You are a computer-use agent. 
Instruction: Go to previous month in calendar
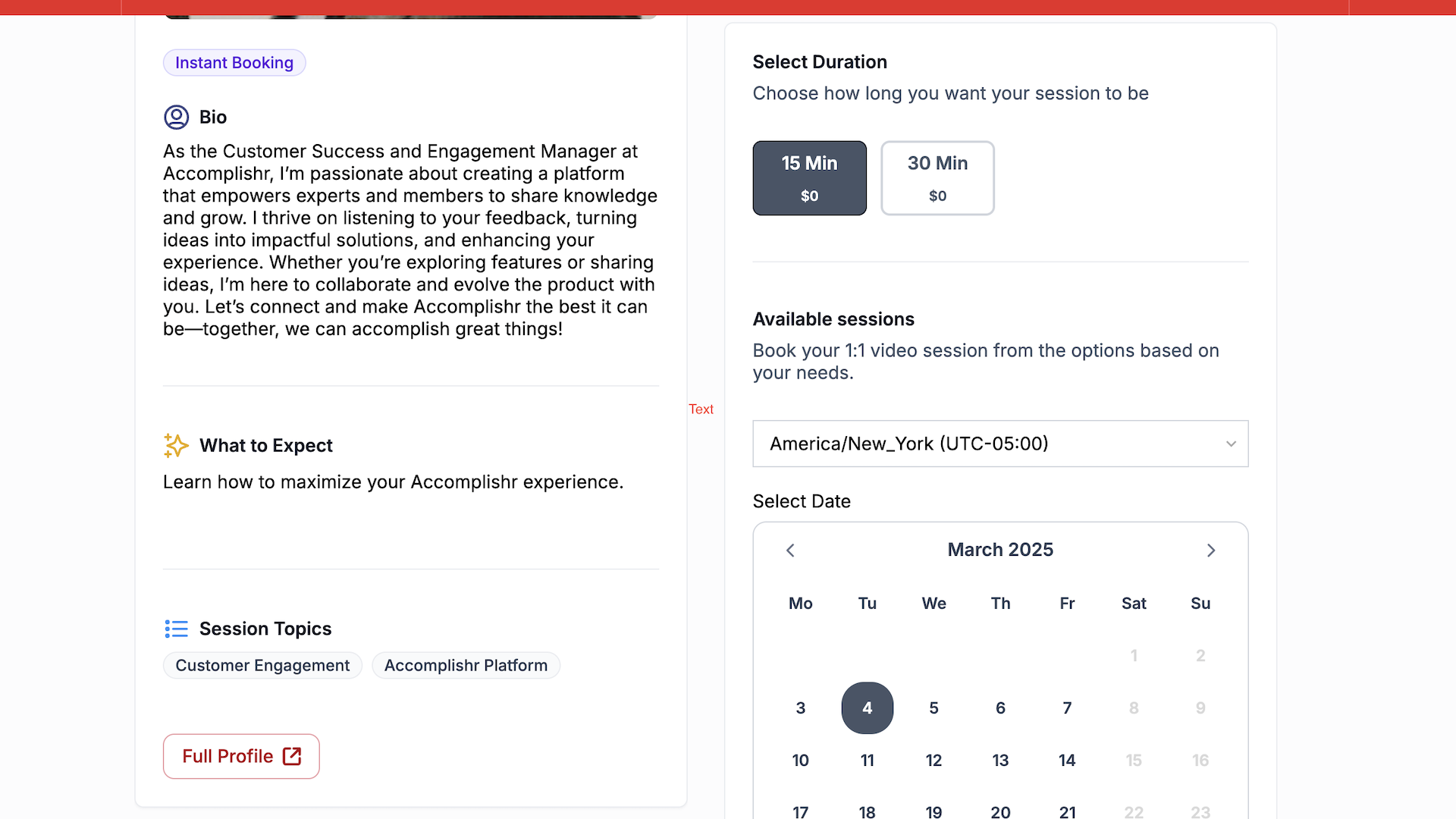click(x=790, y=550)
